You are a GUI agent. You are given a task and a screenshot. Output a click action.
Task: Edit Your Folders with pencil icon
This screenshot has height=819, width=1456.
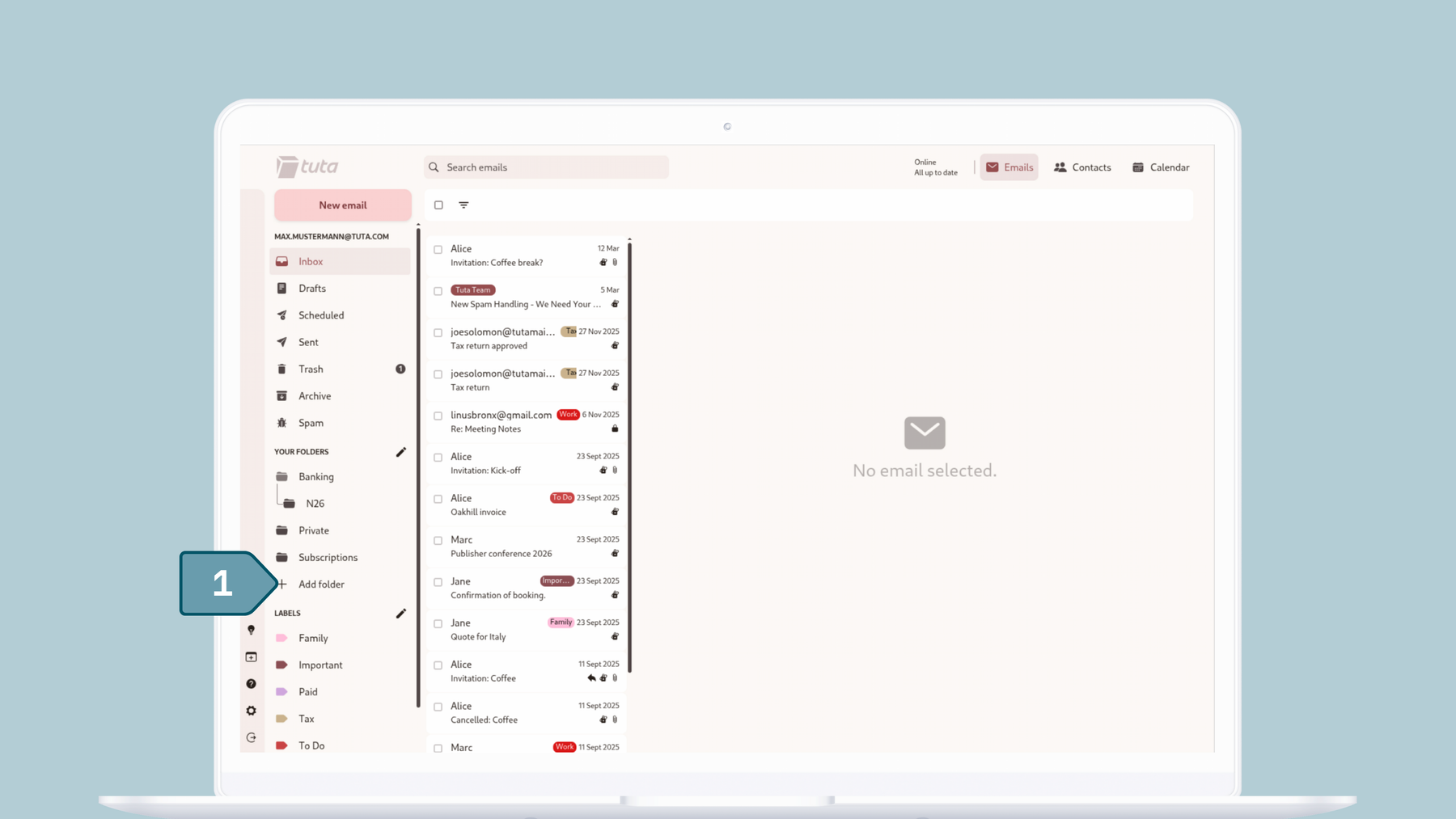click(400, 452)
